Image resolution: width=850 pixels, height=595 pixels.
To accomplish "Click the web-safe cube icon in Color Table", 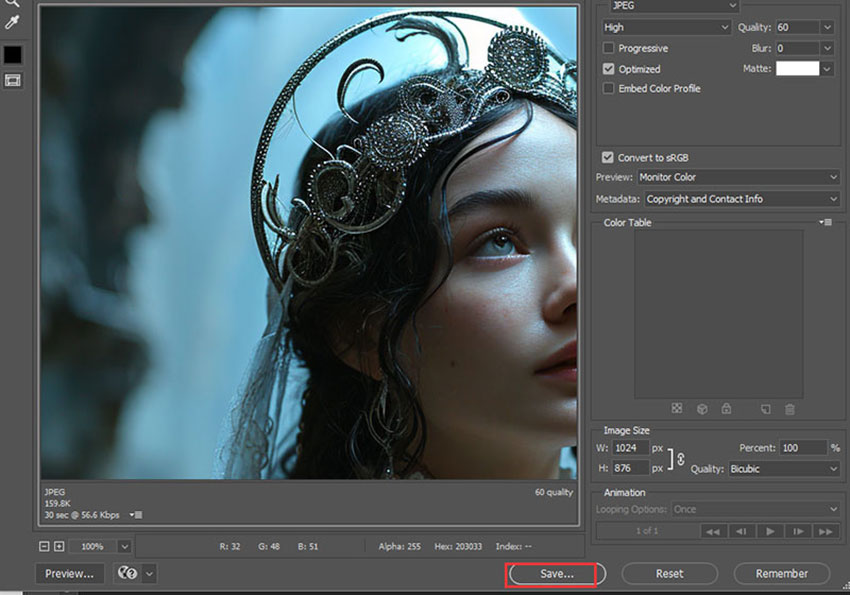I will tap(702, 409).
